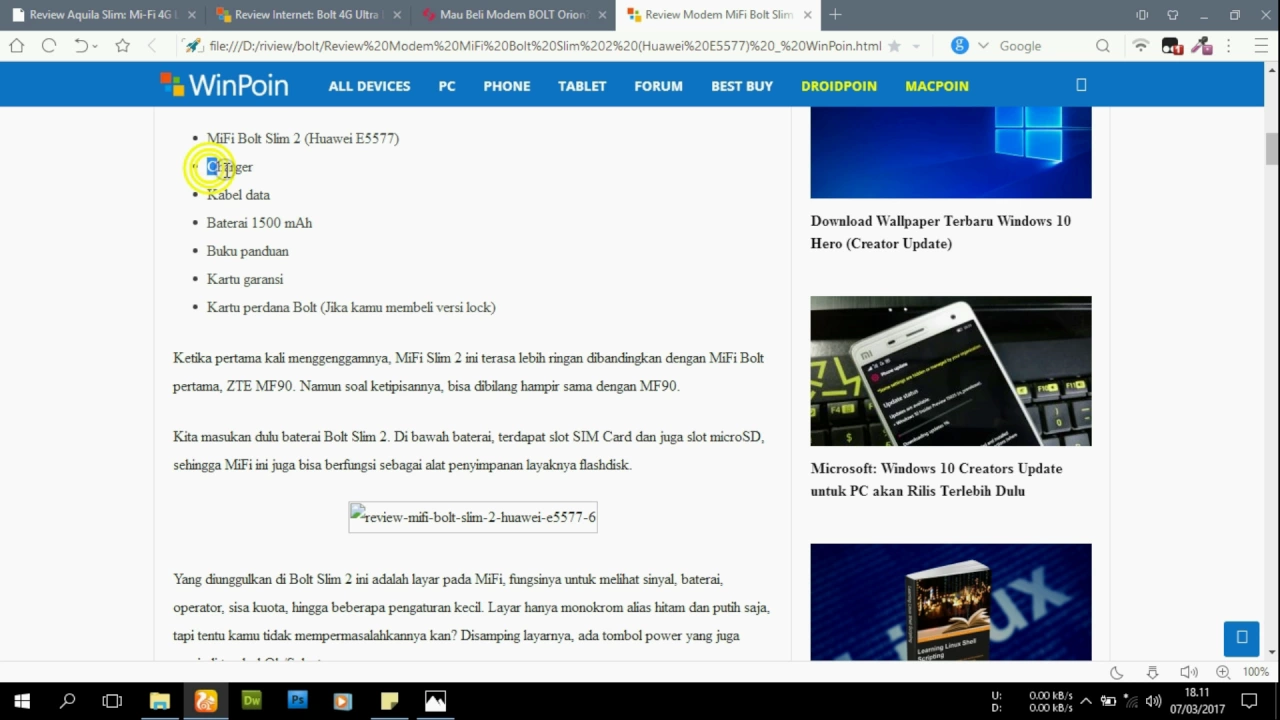1280x720 pixels.
Task: Open the TABLET menu item
Action: tap(582, 86)
